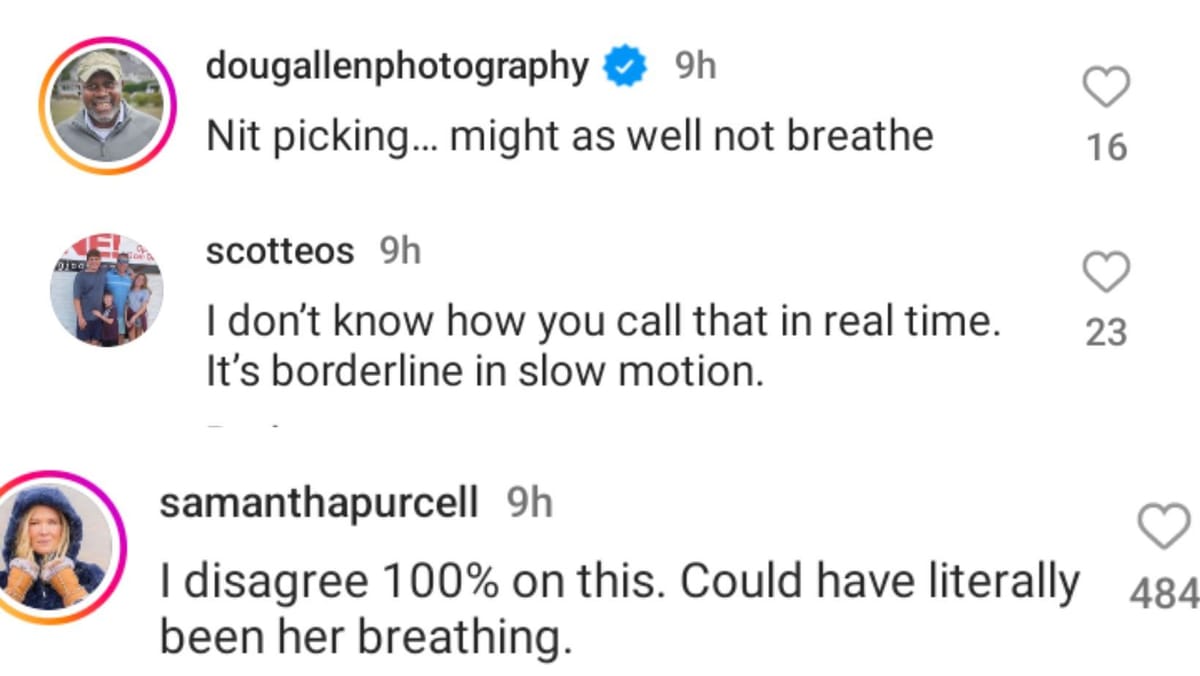Click the 9h timestamp beside dougallenphotography
1200x676 pixels.
click(x=695, y=67)
